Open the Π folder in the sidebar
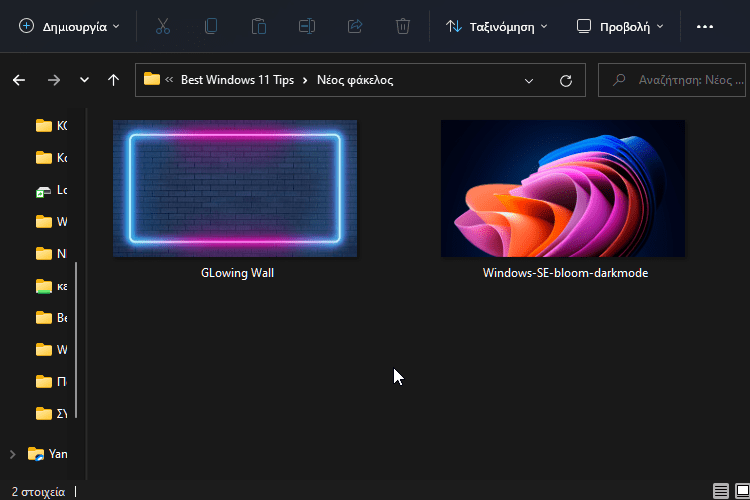 (x=51, y=382)
